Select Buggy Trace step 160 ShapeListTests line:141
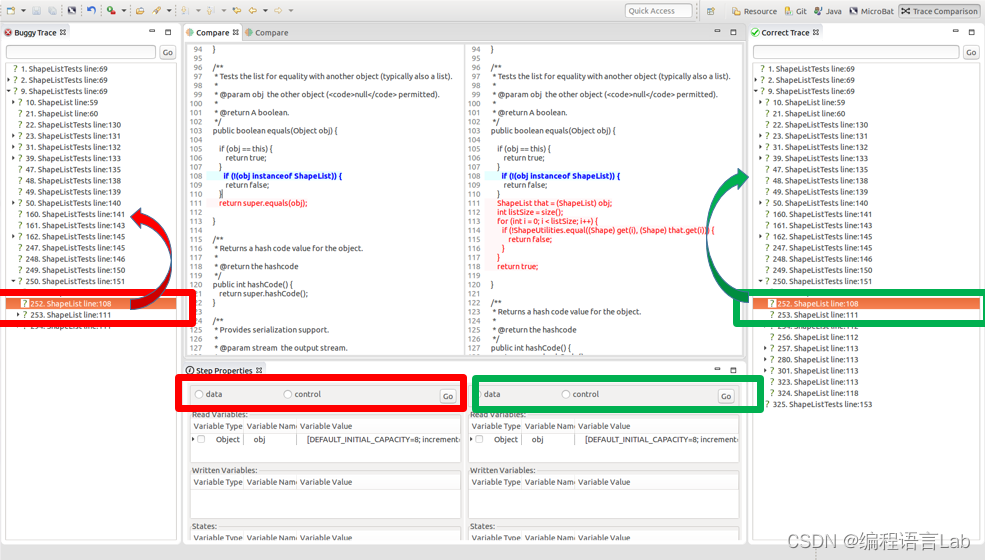 (75, 214)
